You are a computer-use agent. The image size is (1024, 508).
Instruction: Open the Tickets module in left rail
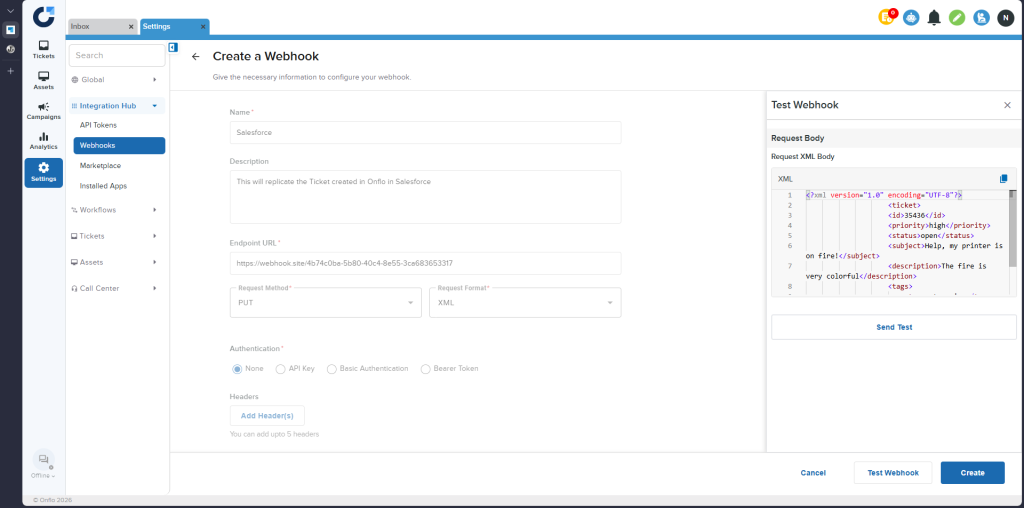[44, 50]
